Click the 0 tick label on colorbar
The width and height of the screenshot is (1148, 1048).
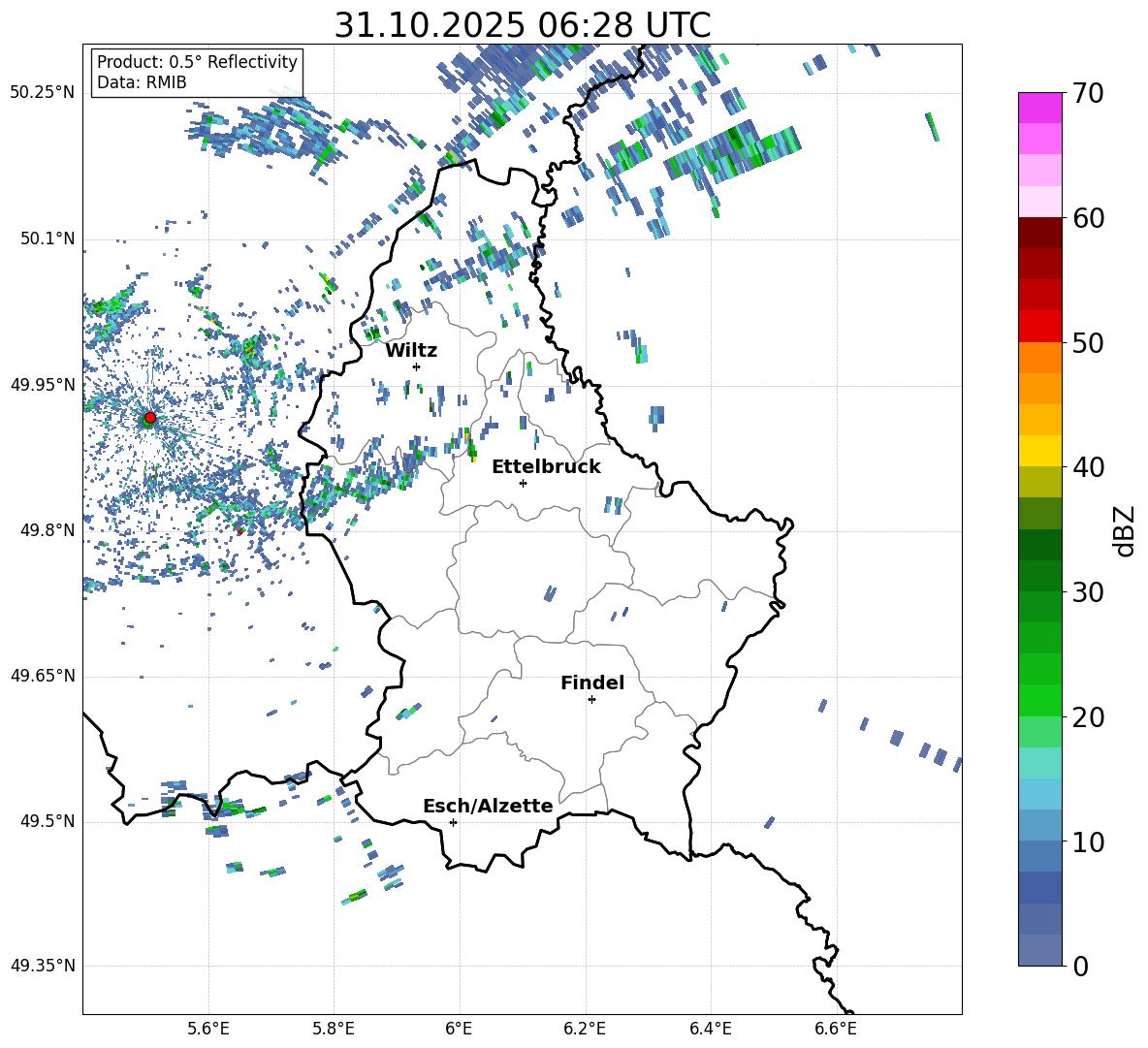tap(1080, 966)
